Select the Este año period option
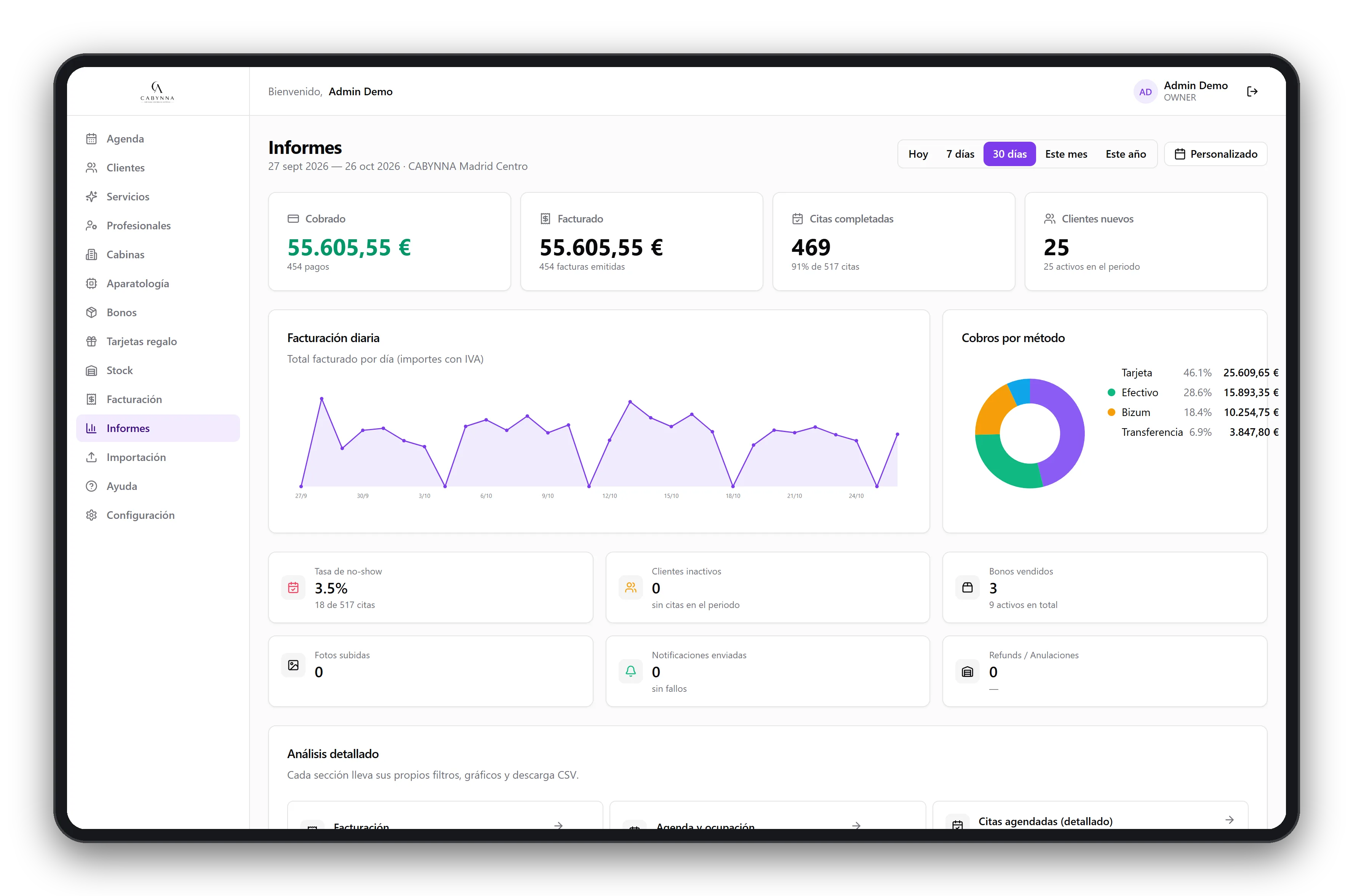 (x=1126, y=154)
